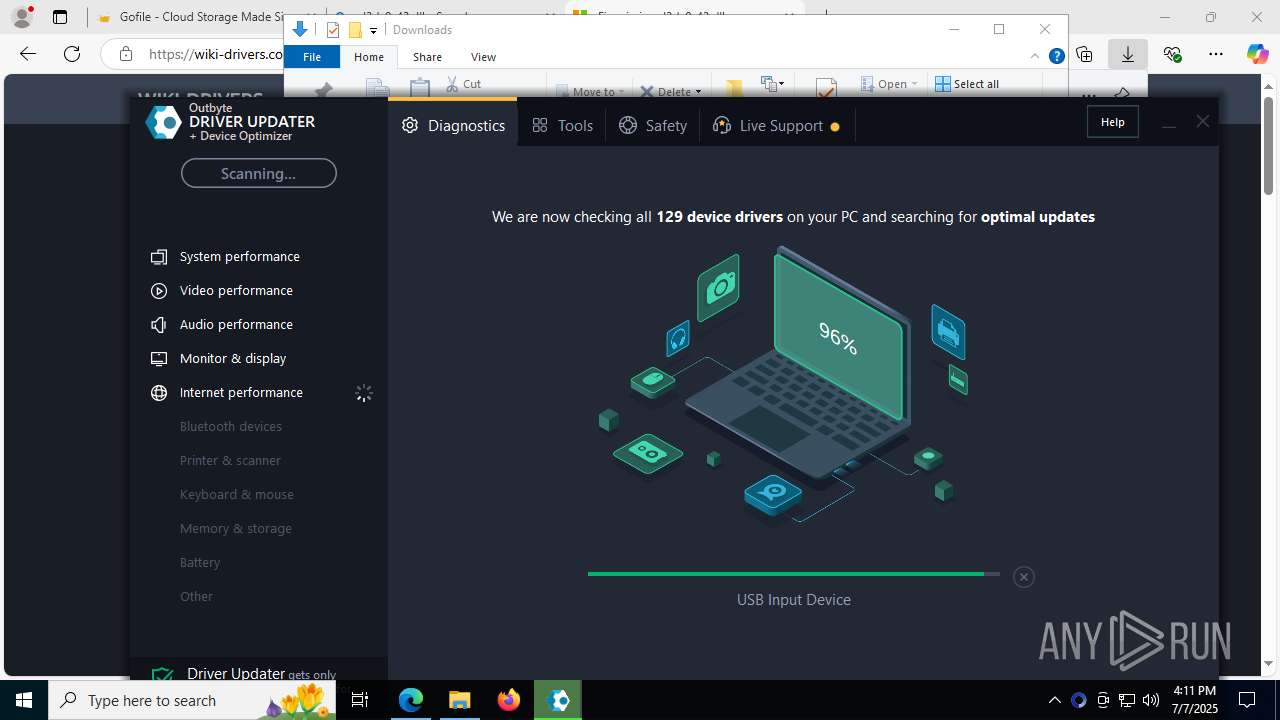Click Properties checkmark in Quick Access Toolbar
1280x720 pixels.
coord(333,30)
